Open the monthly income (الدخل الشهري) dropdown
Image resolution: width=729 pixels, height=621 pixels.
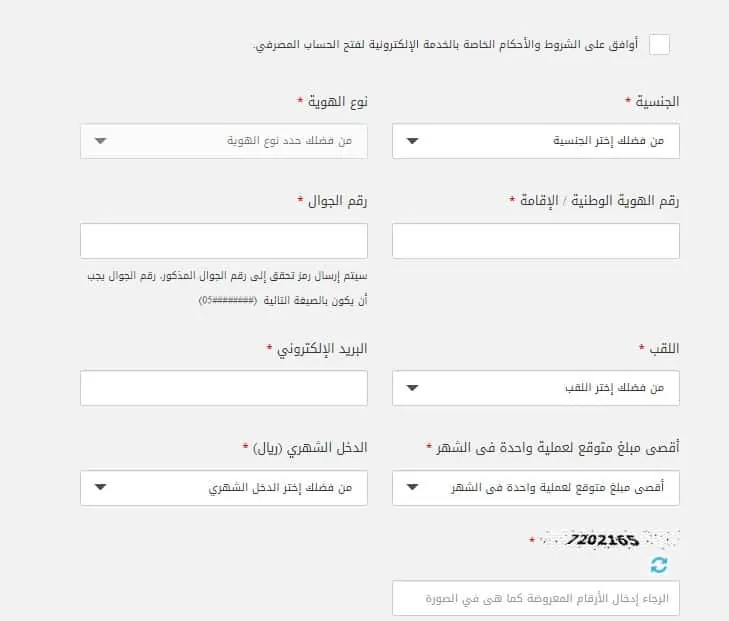click(224, 488)
